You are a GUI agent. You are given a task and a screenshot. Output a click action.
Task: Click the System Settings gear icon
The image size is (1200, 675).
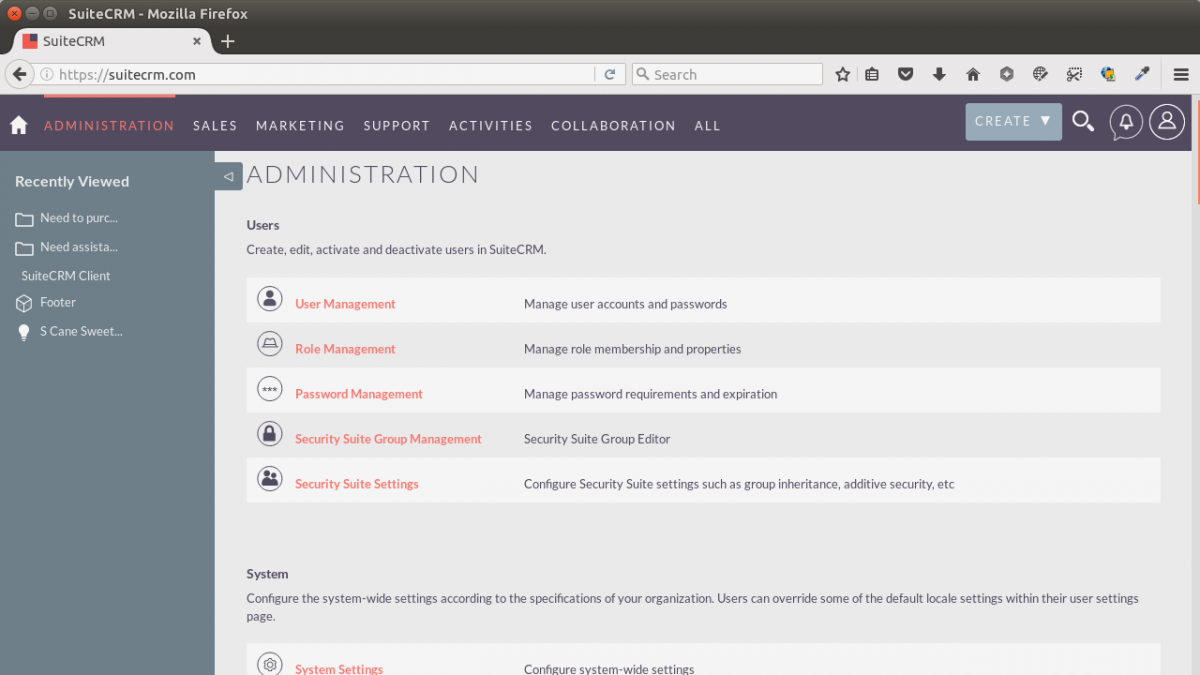pos(269,663)
